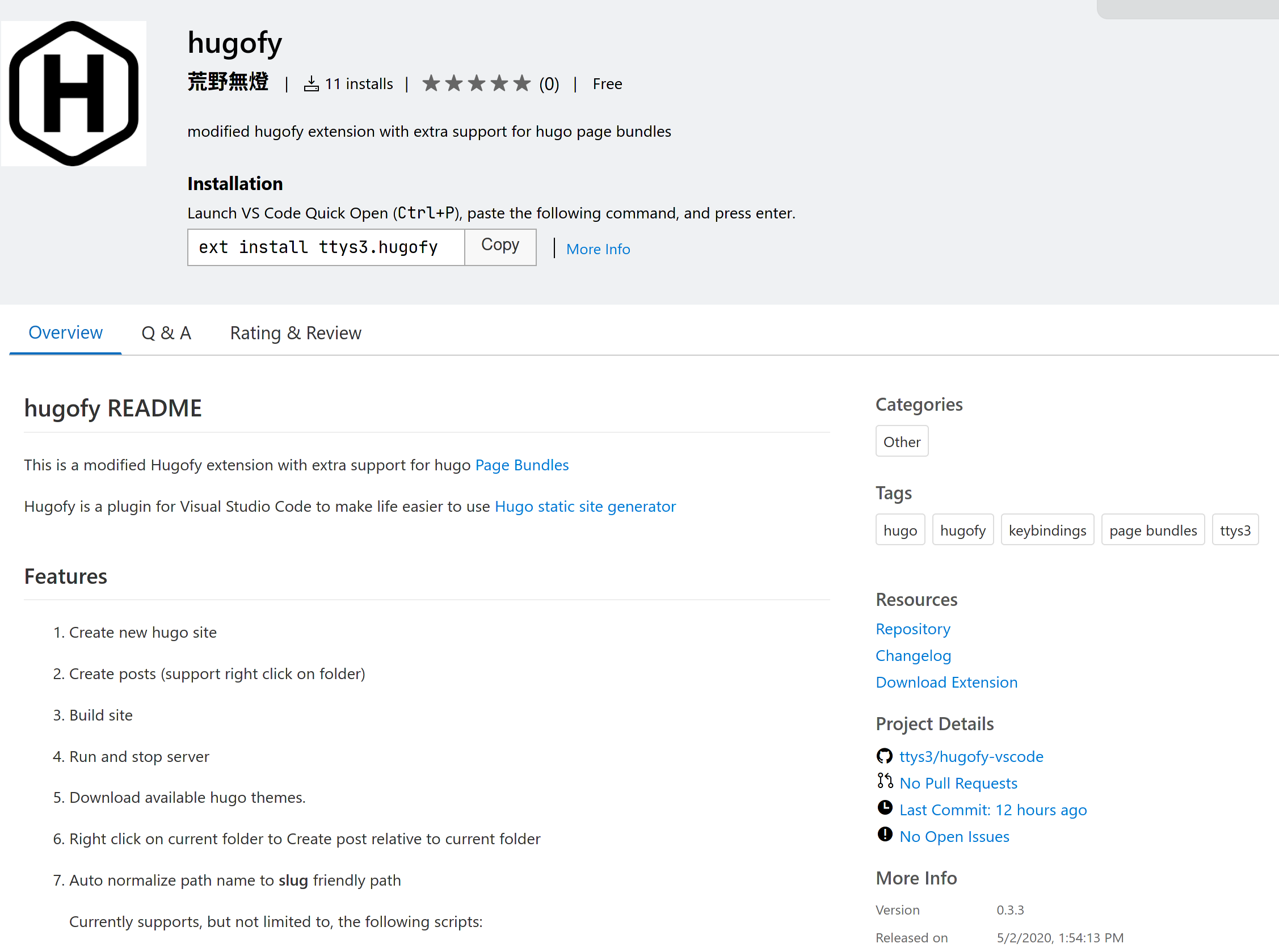Open the Overview tab
The height and width of the screenshot is (952, 1279).
pos(66,332)
